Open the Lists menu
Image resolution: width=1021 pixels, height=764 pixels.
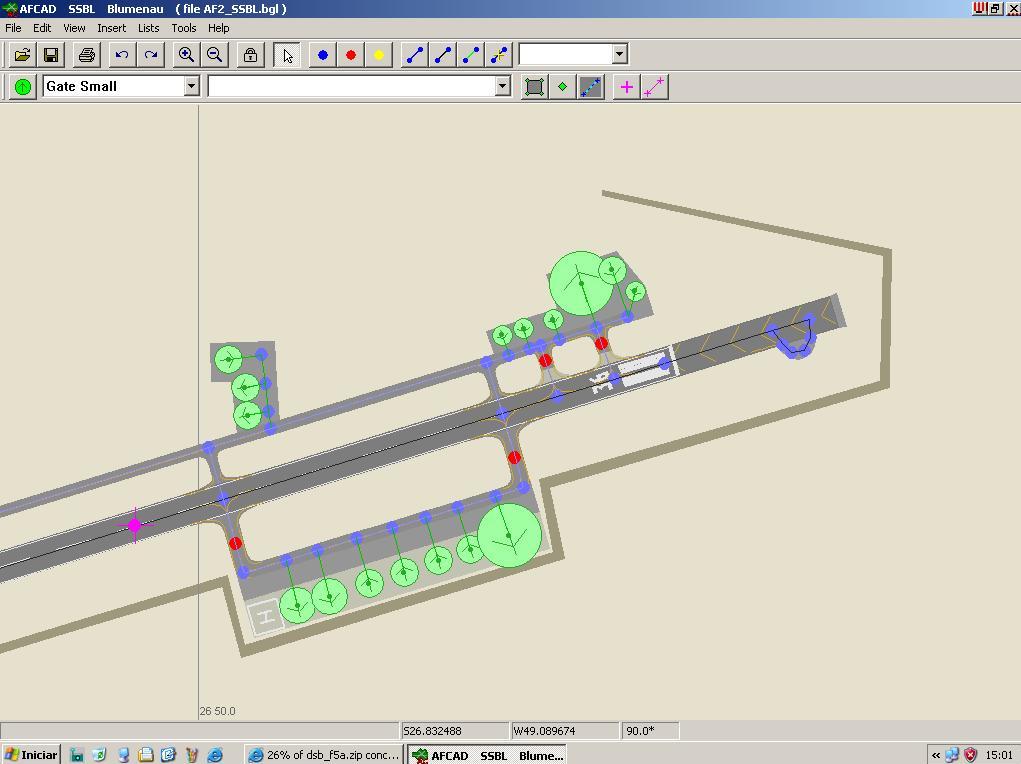click(148, 28)
